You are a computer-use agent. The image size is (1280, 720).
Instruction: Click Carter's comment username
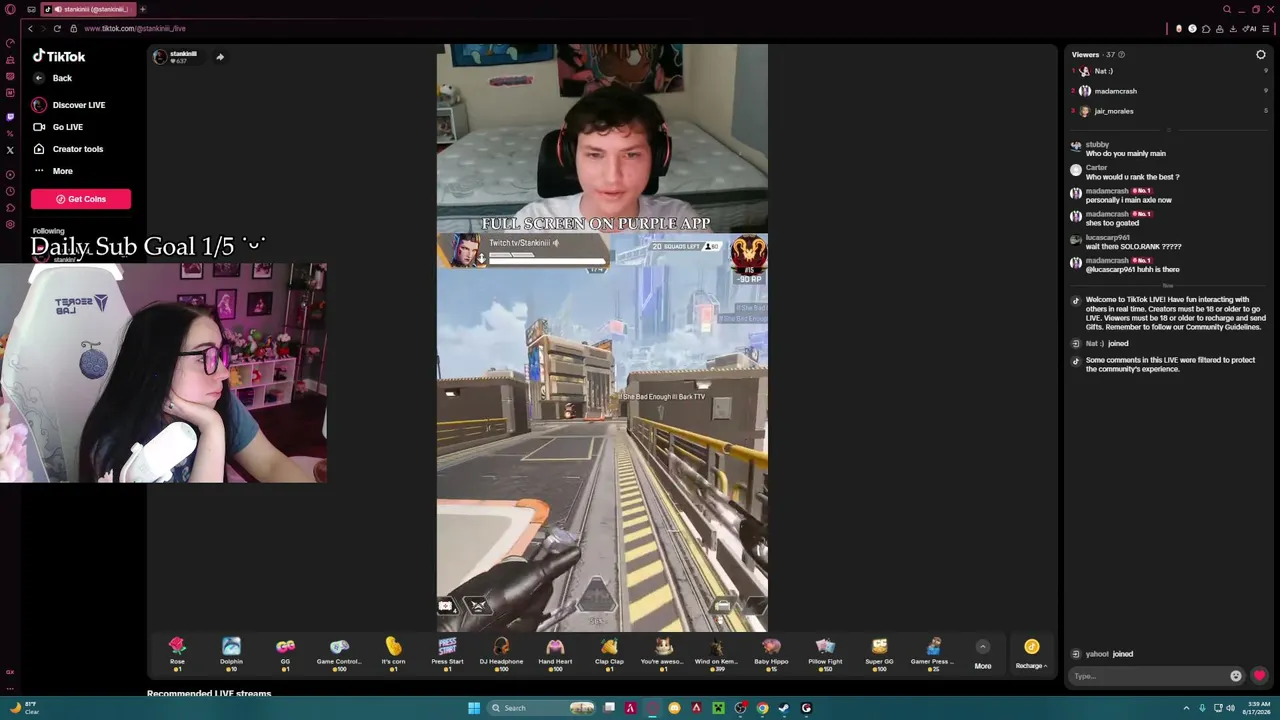[1096, 168]
